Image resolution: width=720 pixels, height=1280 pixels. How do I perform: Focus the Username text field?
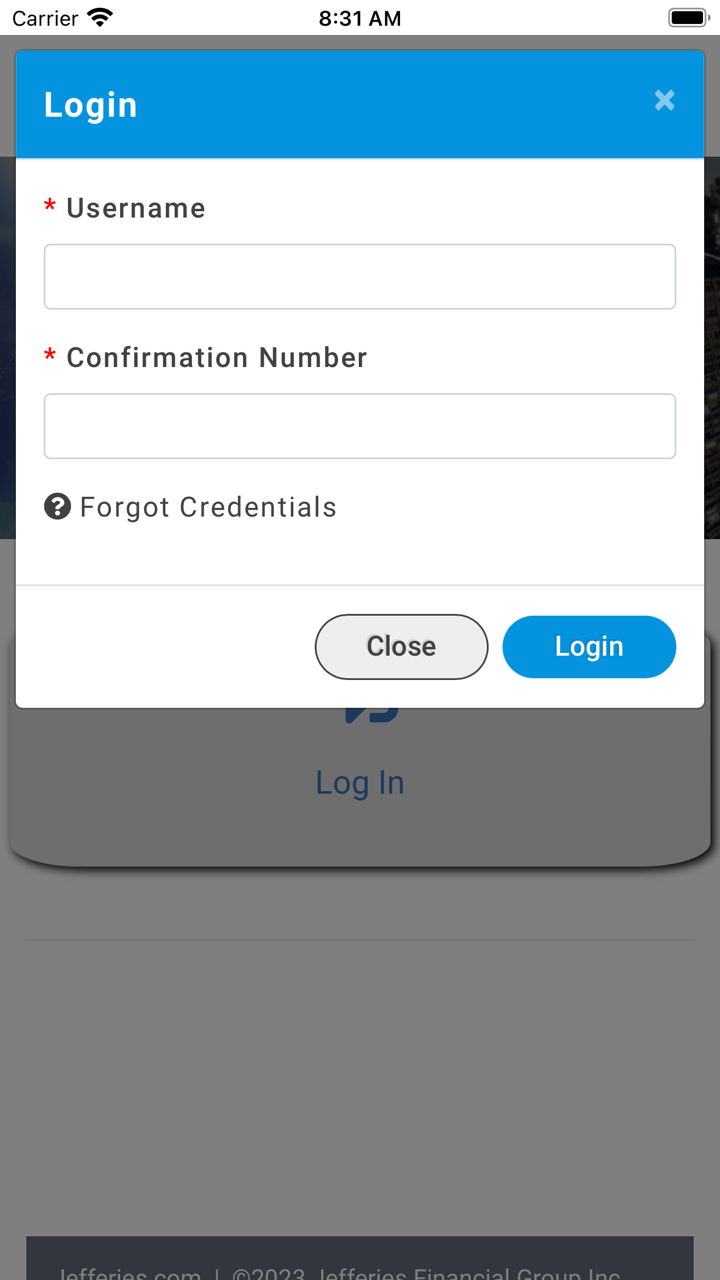[x=360, y=277]
